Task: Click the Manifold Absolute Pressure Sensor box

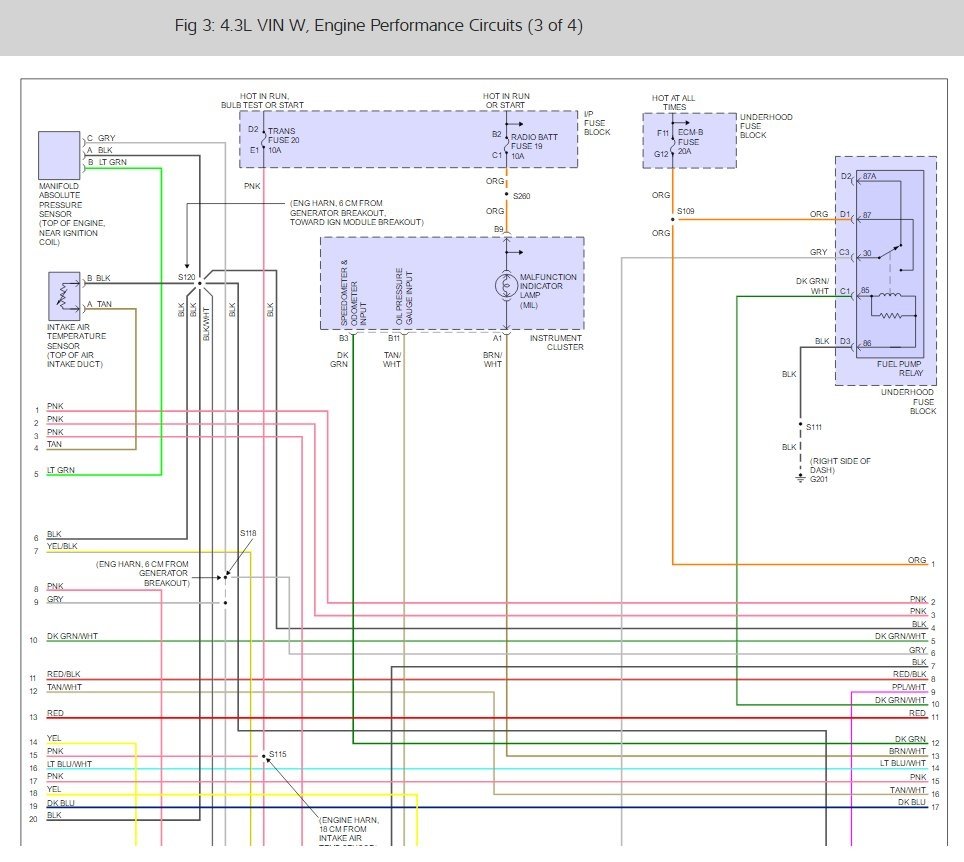Action: (59, 155)
